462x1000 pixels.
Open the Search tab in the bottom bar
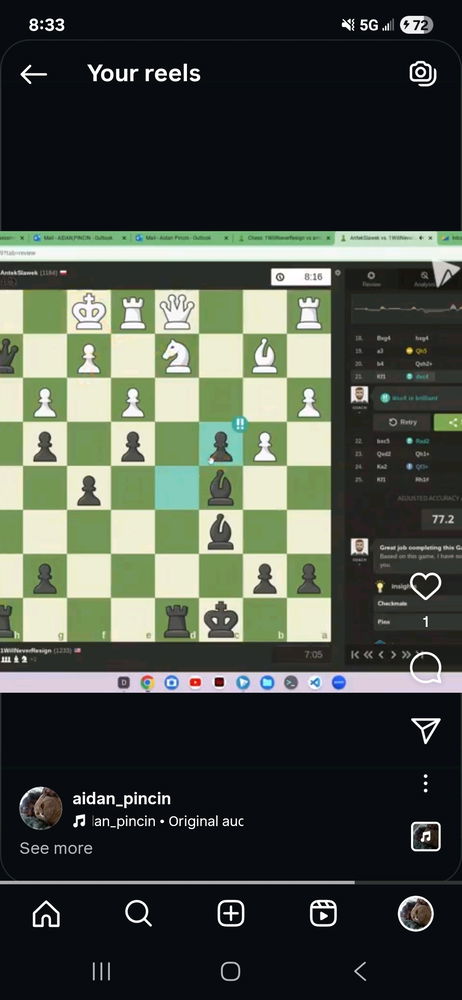(x=138, y=915)
